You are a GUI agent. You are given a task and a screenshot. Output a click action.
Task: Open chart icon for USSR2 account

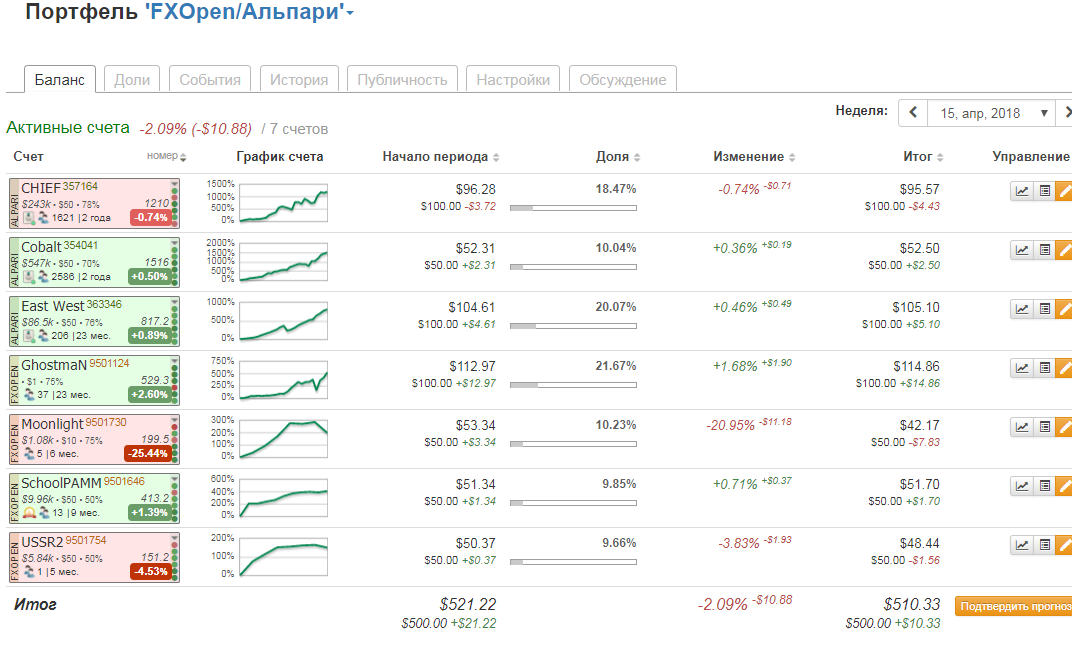[1022, 545]
